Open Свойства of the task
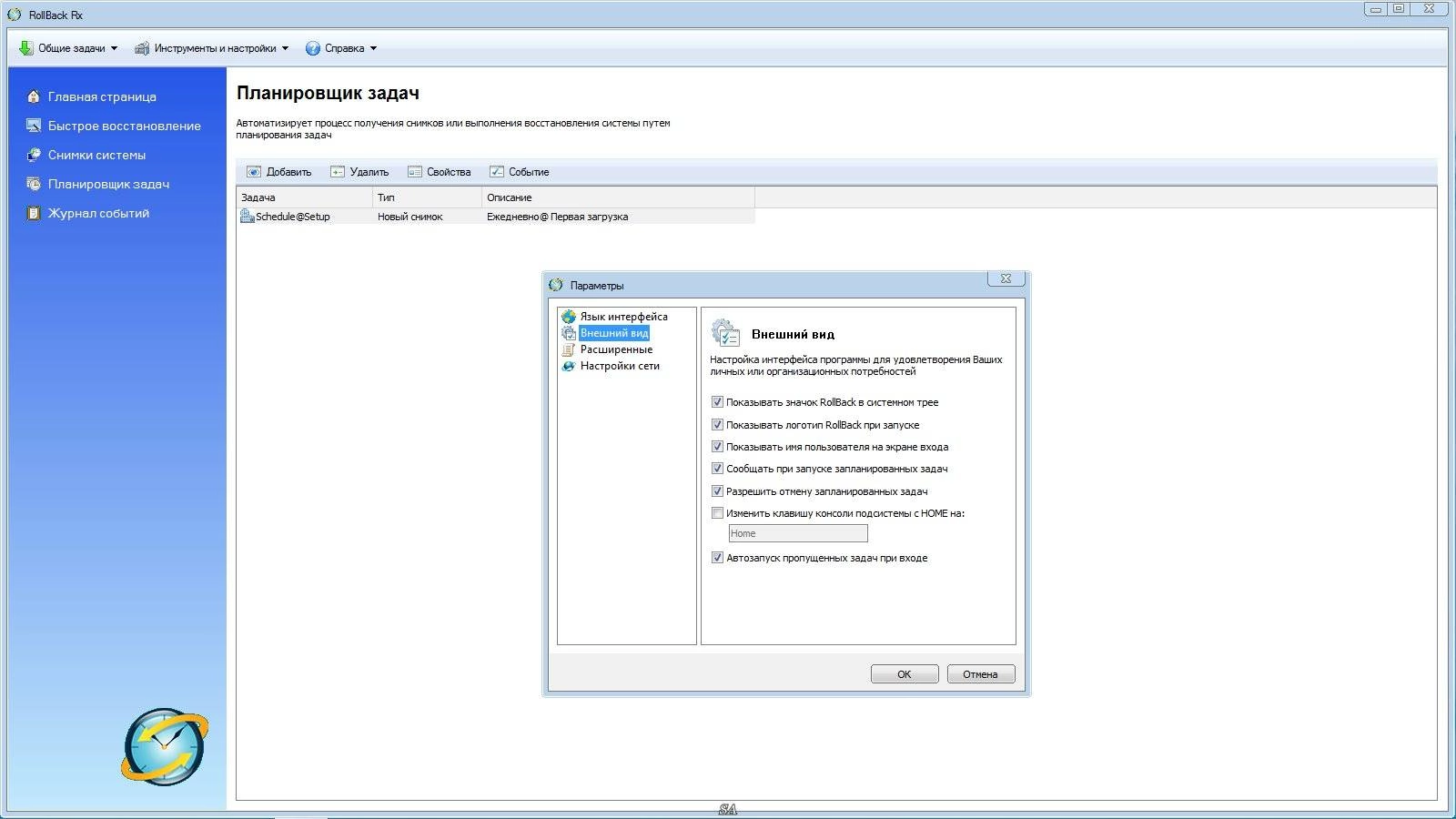 [440, 172]
